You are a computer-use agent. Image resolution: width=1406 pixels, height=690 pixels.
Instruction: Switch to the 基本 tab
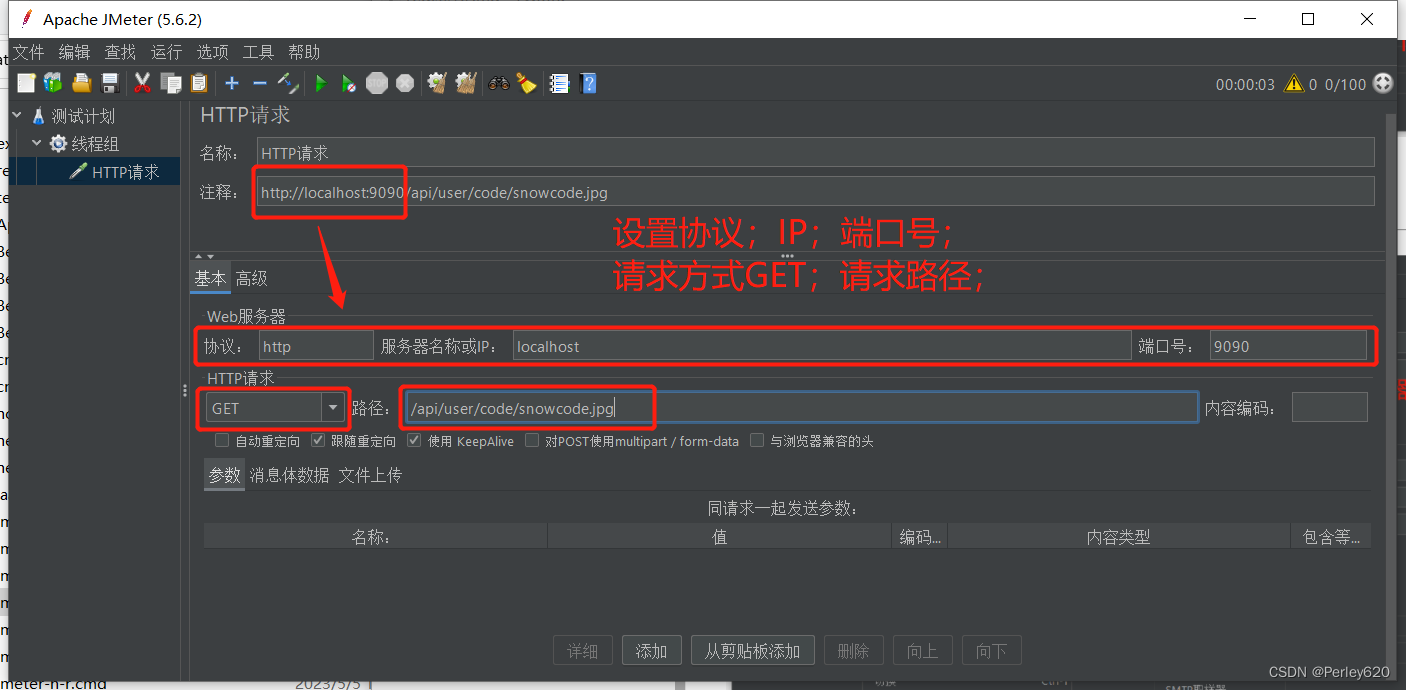(x=210, y=279)
